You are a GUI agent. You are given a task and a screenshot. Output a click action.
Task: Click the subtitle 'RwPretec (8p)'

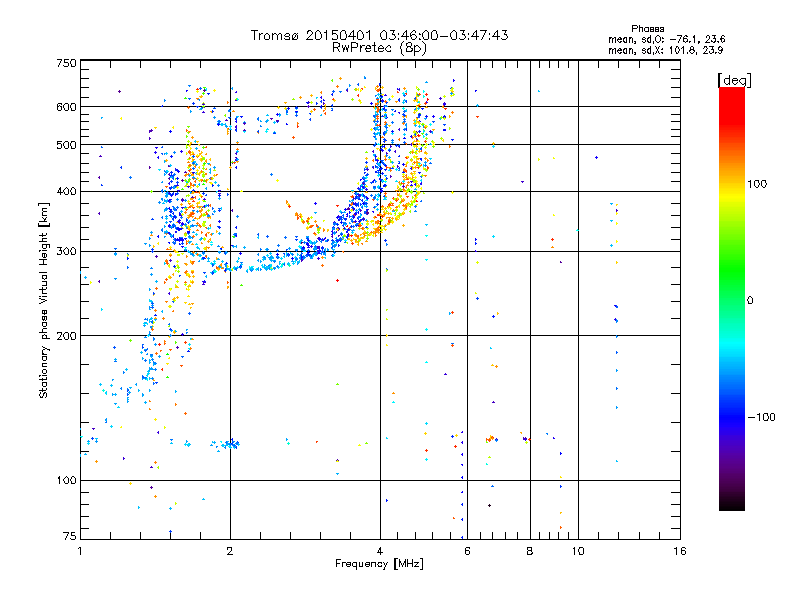point(379,48)
